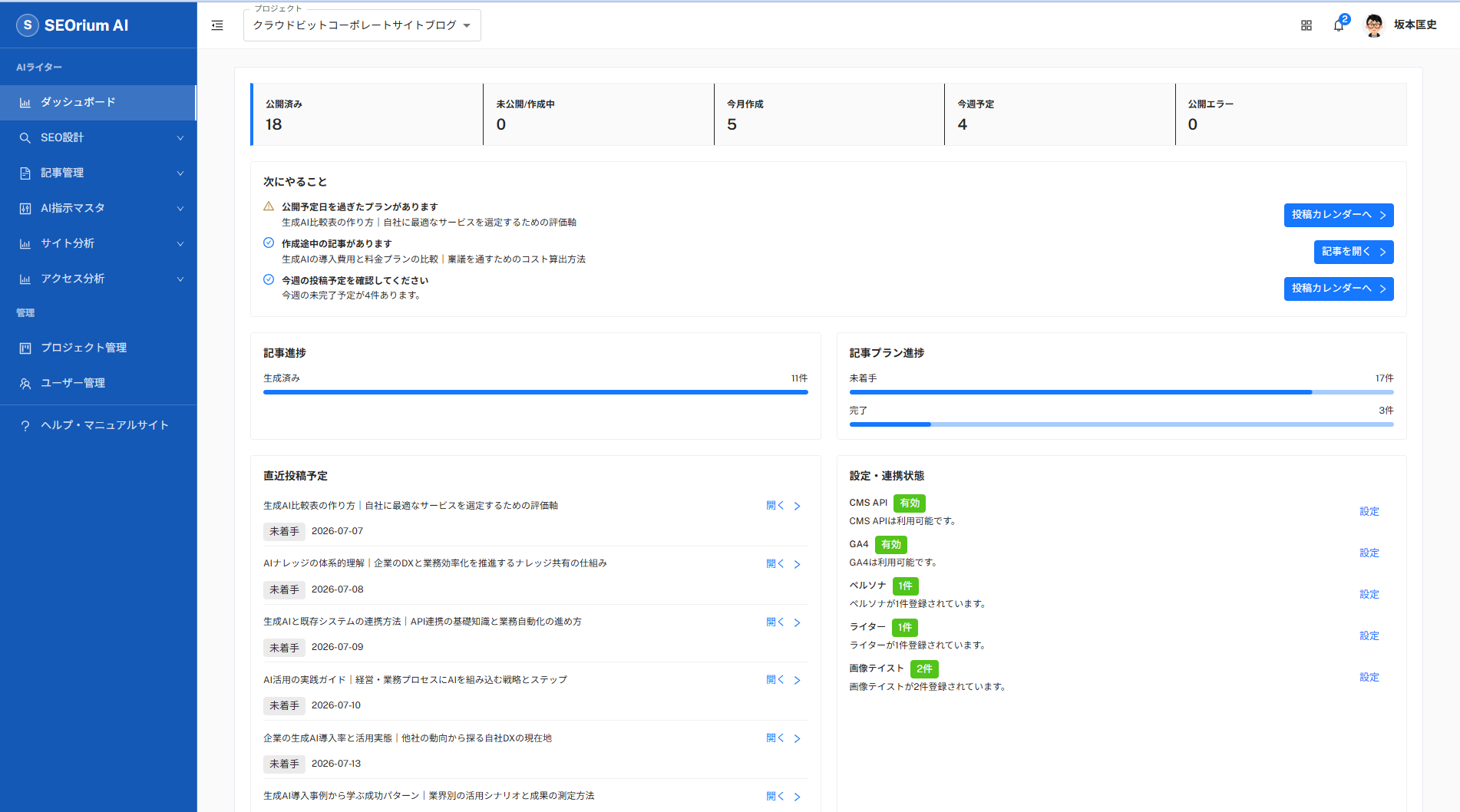Click 投稿カレンダーへ button for 今週の投稿予定
The image size is (1460, 812).
1339,289
